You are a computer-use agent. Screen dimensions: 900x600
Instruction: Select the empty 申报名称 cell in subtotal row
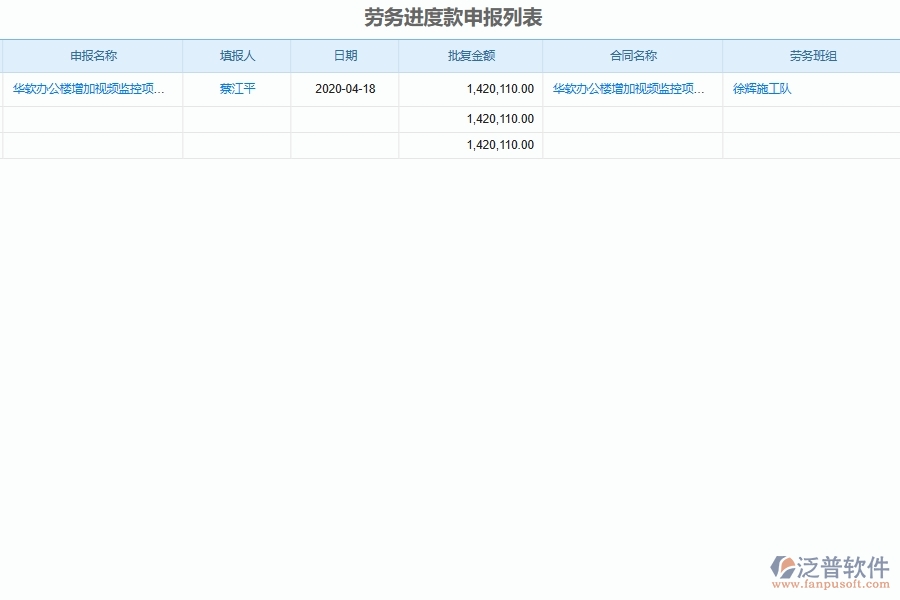pyautogui.click(x=92, y=118)
